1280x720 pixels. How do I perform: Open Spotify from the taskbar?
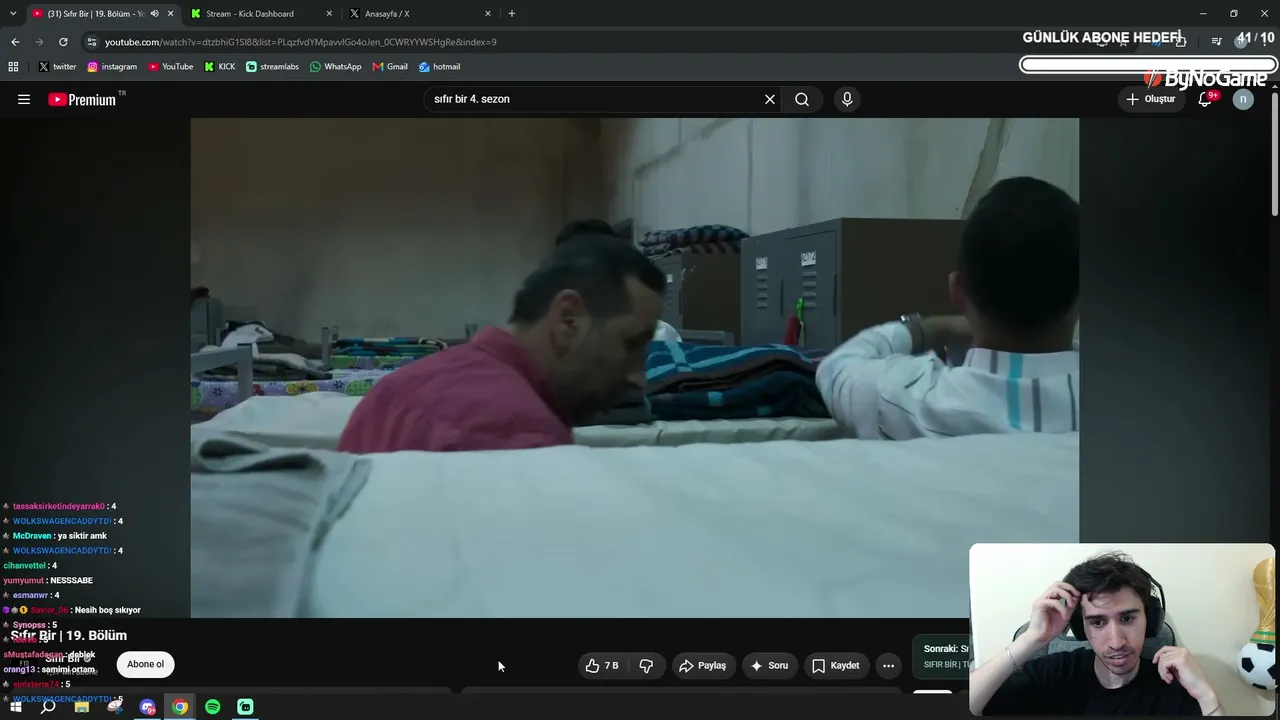tap(213, 707)
